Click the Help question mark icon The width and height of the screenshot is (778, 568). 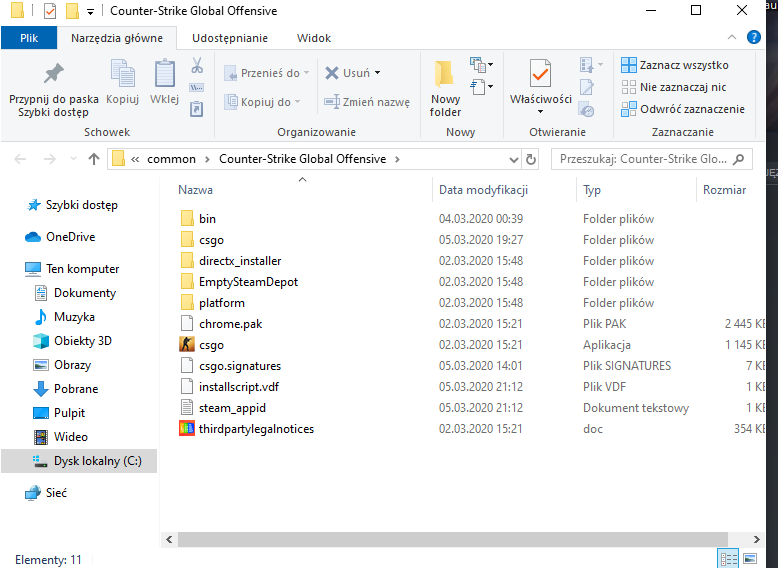[754, 37]
